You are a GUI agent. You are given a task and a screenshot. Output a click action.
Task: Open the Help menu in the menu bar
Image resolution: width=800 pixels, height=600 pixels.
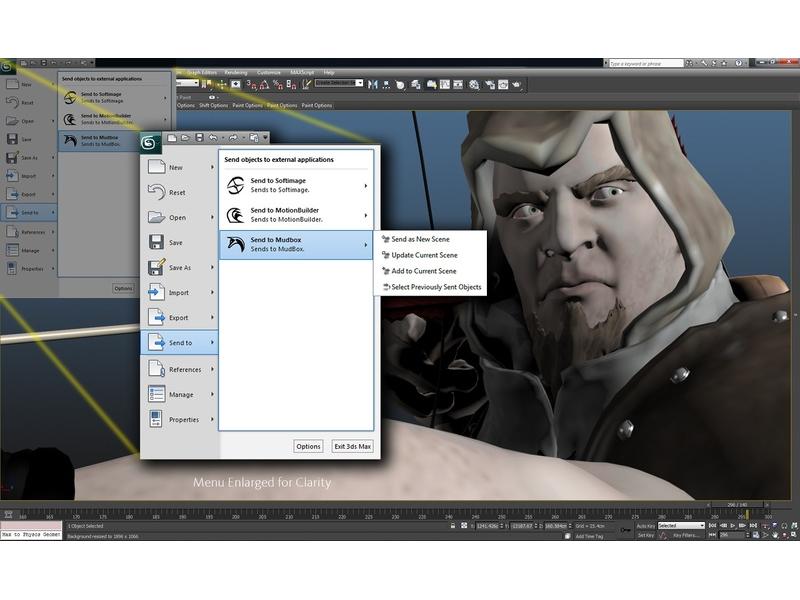(x=329, y=72)
